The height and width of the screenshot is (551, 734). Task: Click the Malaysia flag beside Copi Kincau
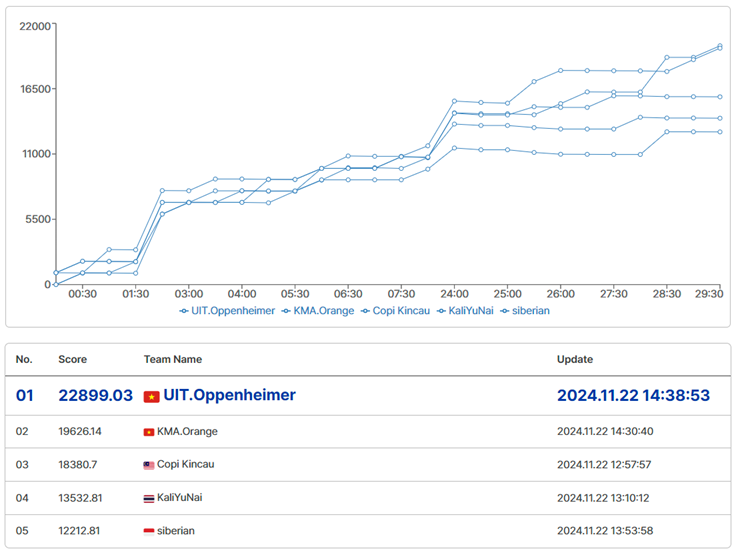pos(149,465)
